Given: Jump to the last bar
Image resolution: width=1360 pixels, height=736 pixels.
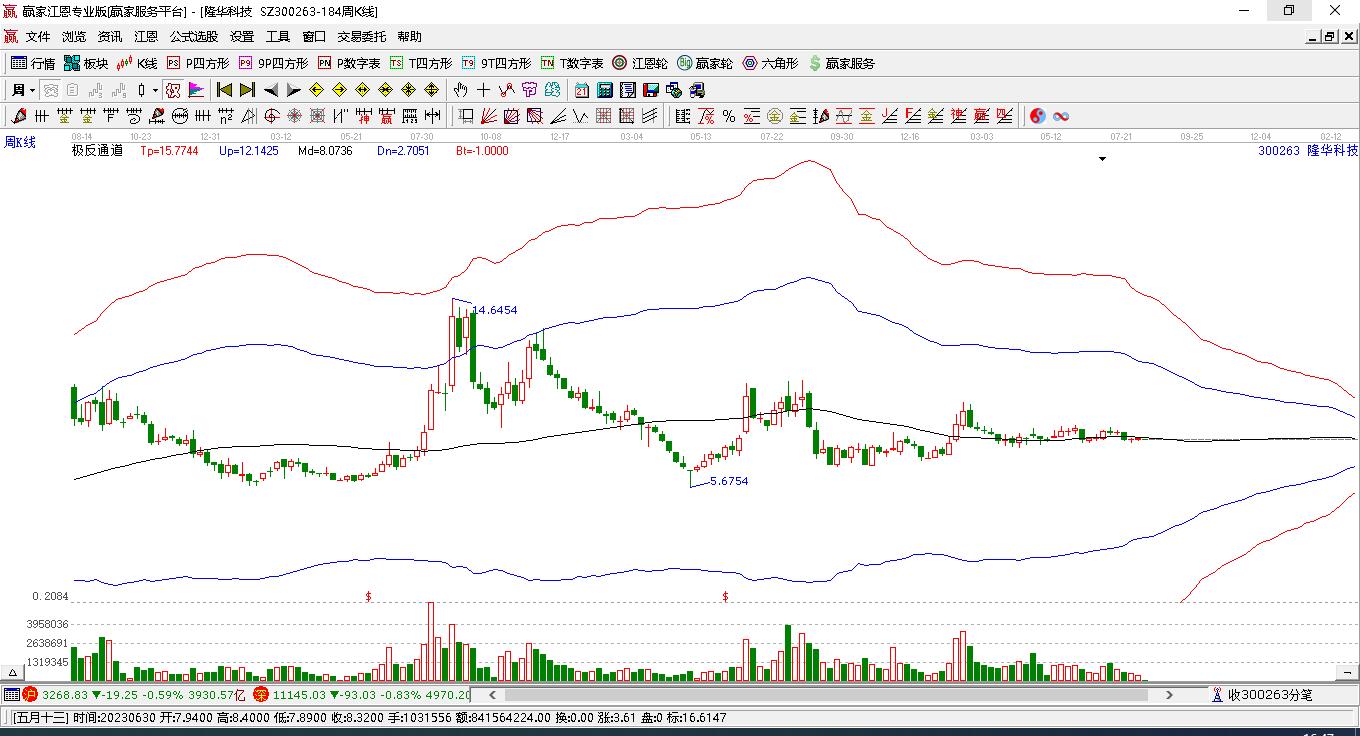Looking at the screenshot, I should (247, 90).
